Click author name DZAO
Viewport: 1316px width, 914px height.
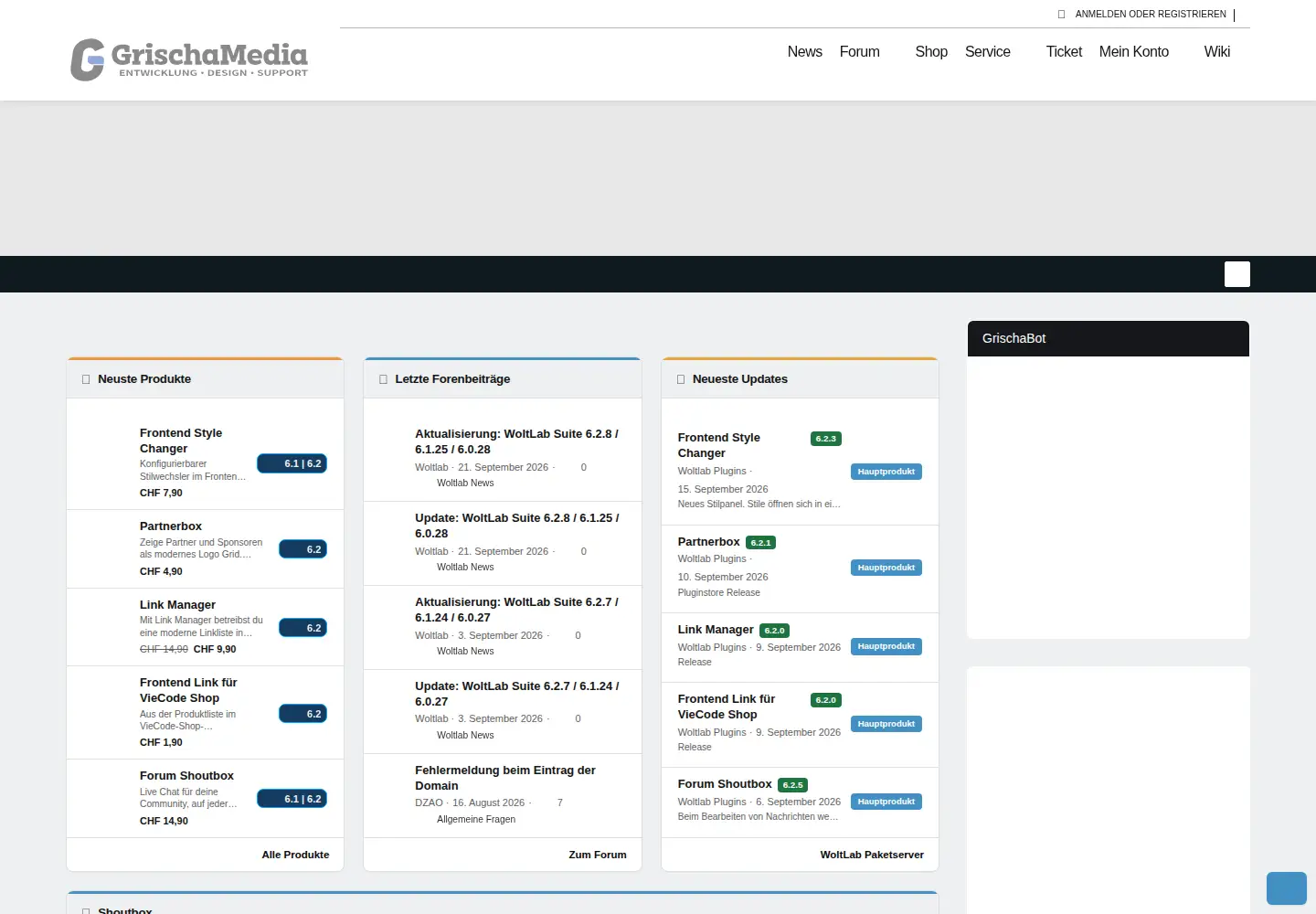click(429, 803)
